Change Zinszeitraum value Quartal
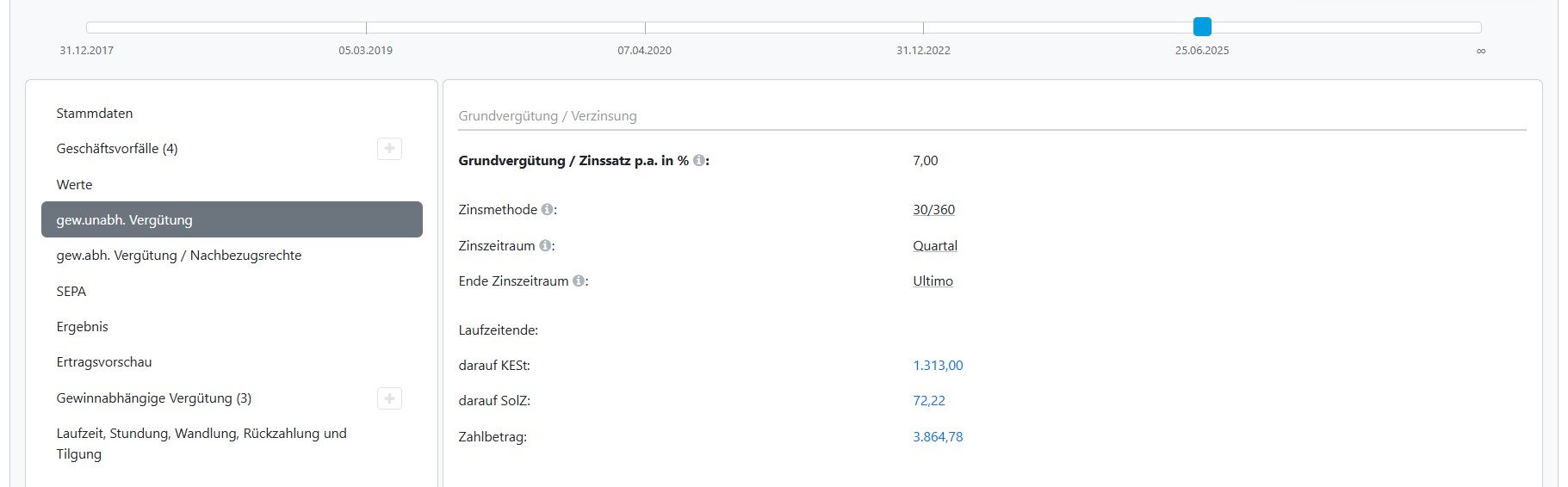Viewport: 1568px width, 487px height. click(x=934, y=246)
